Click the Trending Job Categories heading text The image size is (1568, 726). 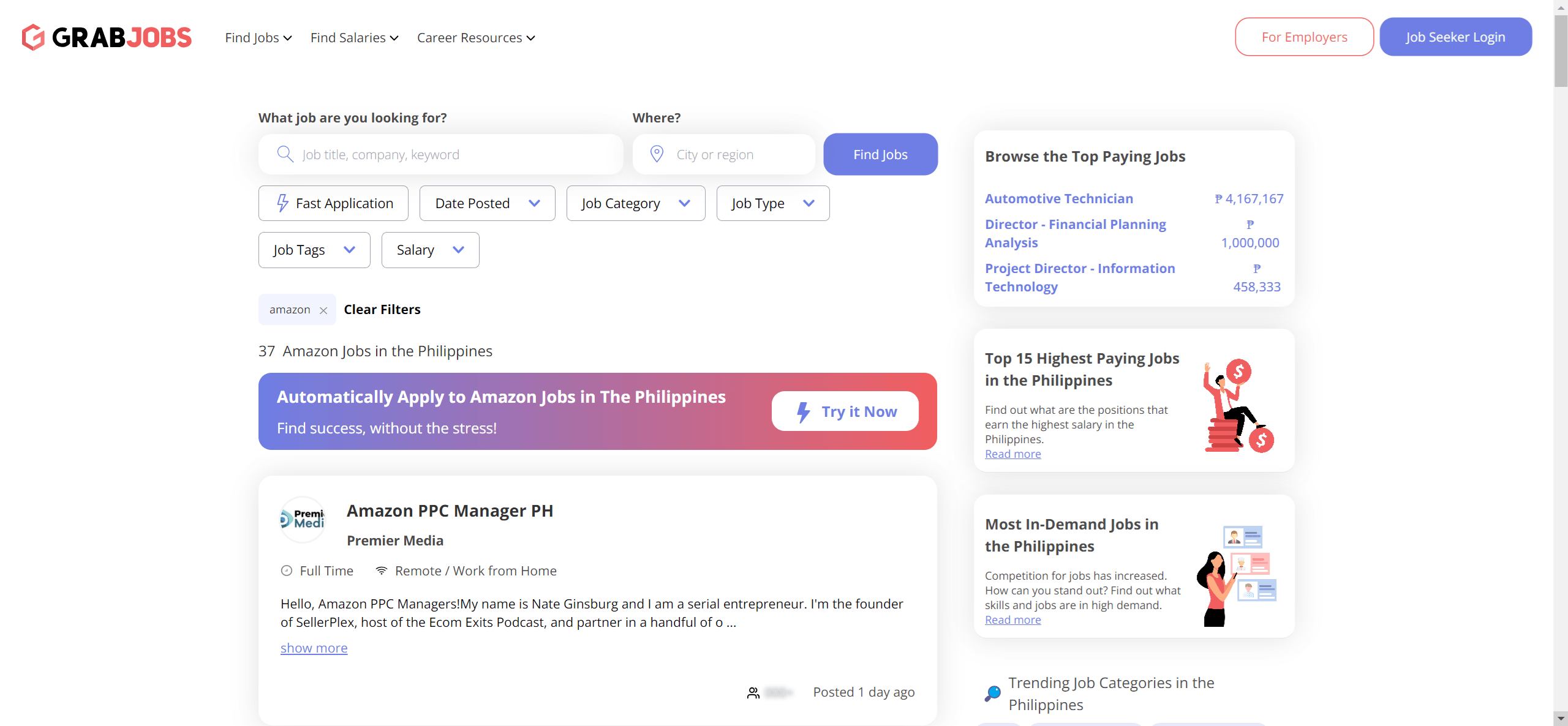tap(1112, 694)
